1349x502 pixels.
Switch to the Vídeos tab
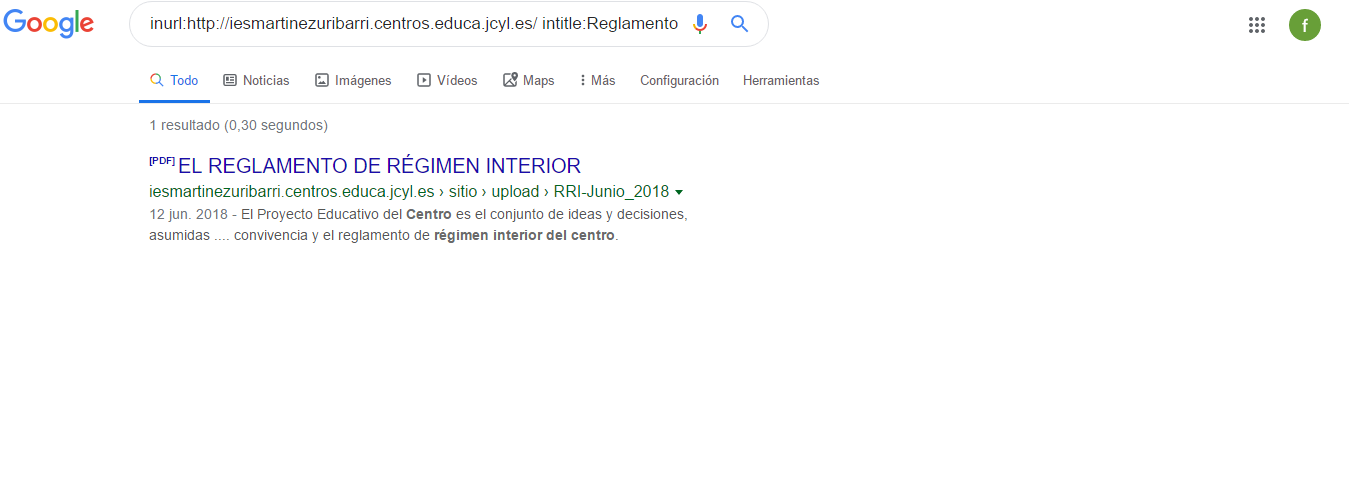click(x=447, y=81)
